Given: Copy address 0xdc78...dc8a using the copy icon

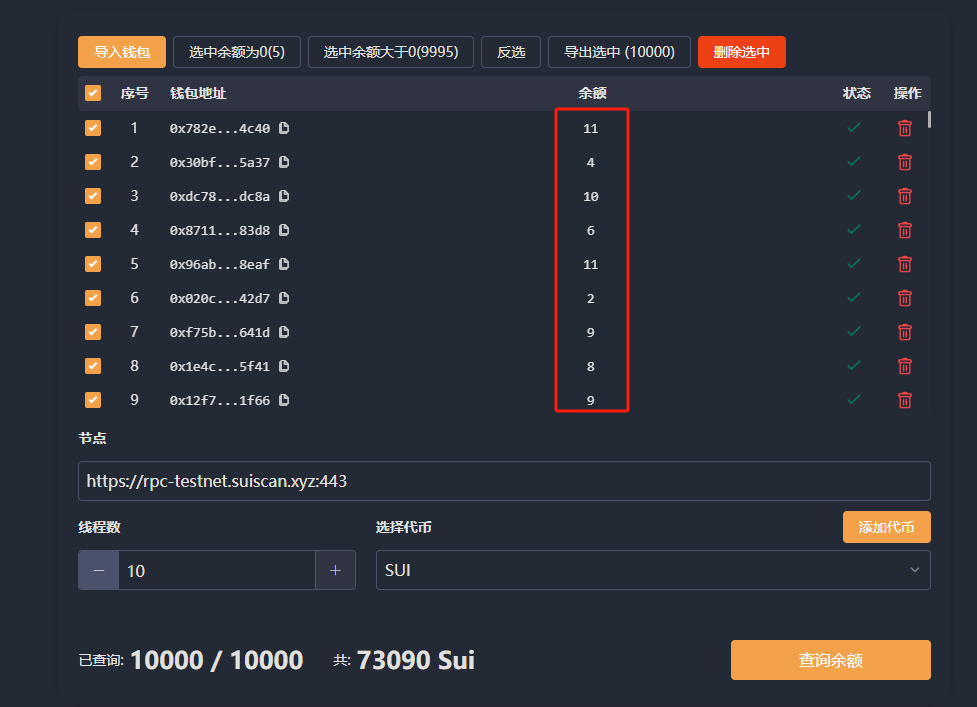Looking at the screenshot, I should 284,196.
